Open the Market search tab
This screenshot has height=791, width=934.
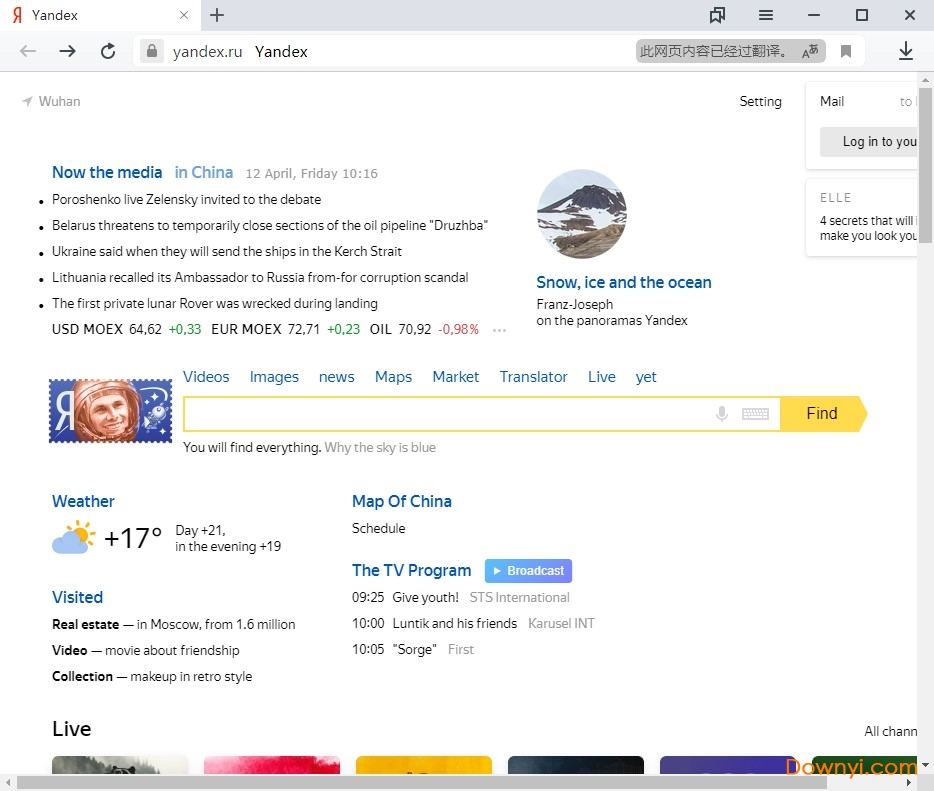click(456, 377)
